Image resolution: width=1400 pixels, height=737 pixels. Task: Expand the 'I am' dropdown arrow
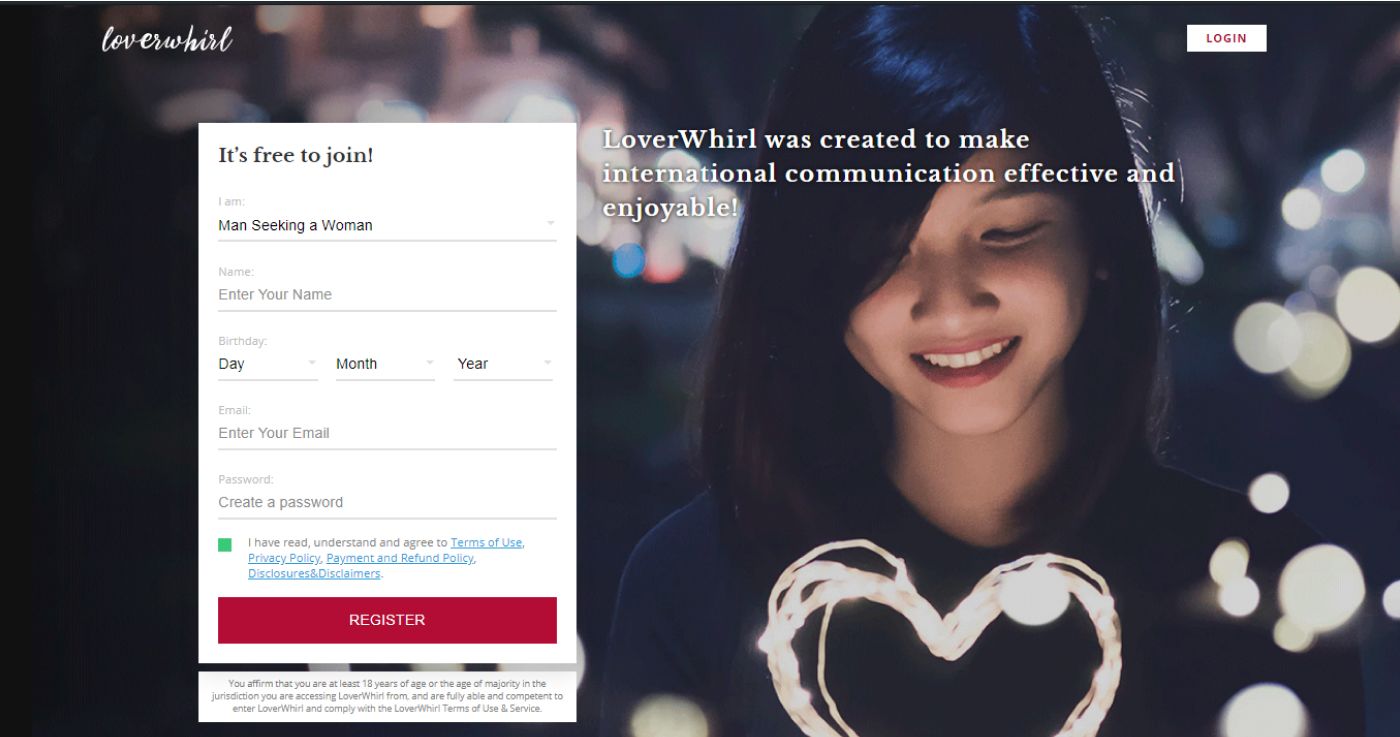[x=550, y=223]
